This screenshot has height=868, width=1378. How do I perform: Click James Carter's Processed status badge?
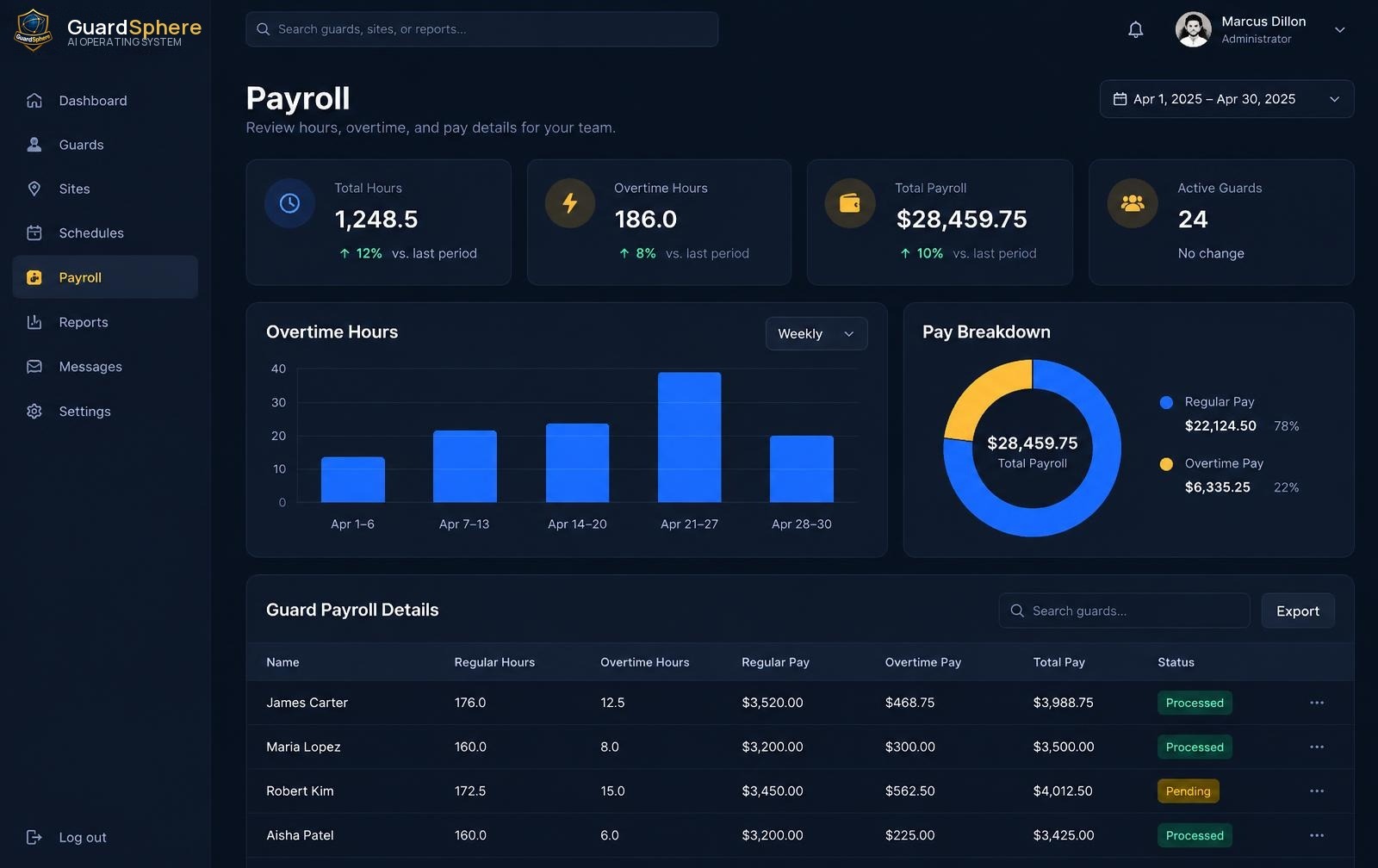(x=1195, y=703)
